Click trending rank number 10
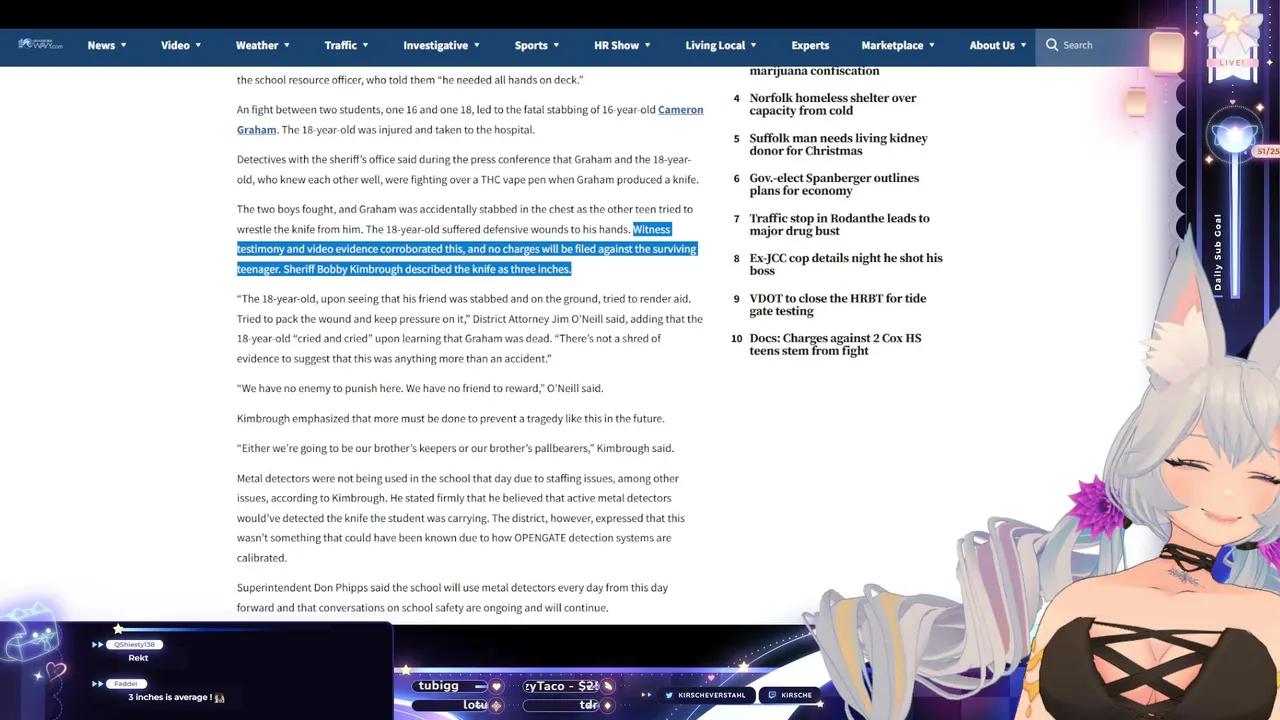This screenshot has height=720, width=1280. [737, 338]
